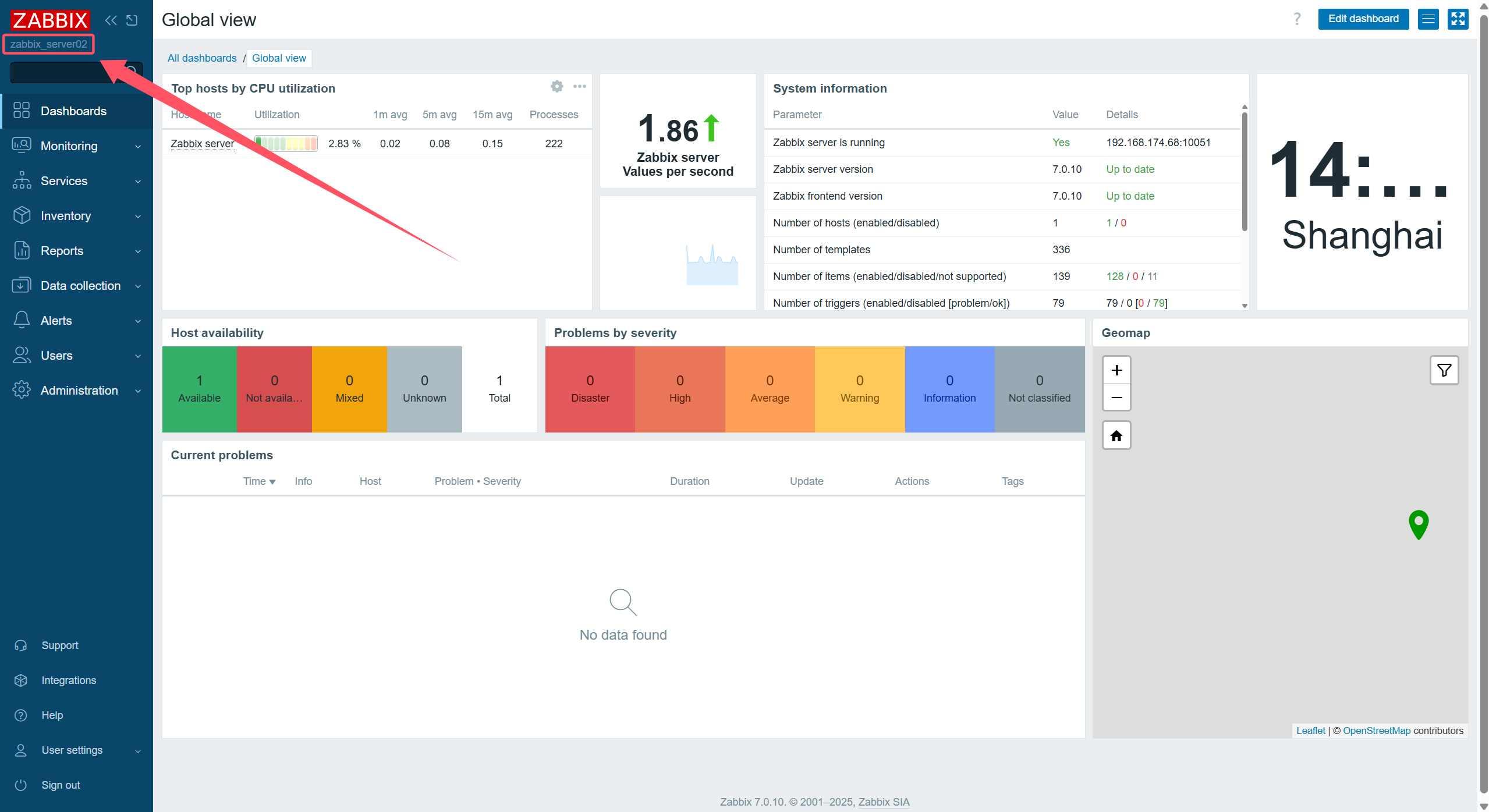1489x812 pixels.
Task: Expand the Data collection menu chevron
Action: click(138, 286)
